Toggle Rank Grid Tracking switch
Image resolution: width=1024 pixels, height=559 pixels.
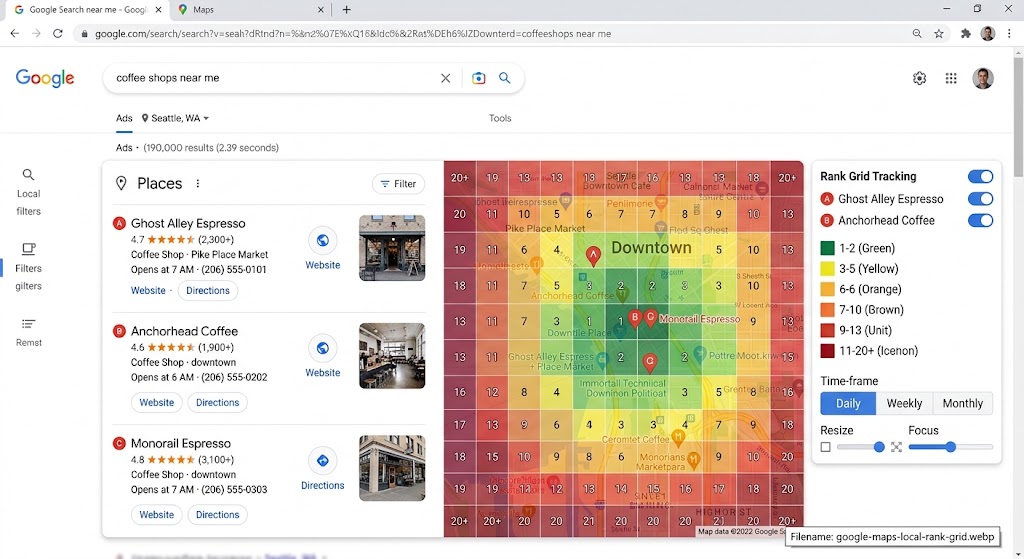(x=980, y=176)
